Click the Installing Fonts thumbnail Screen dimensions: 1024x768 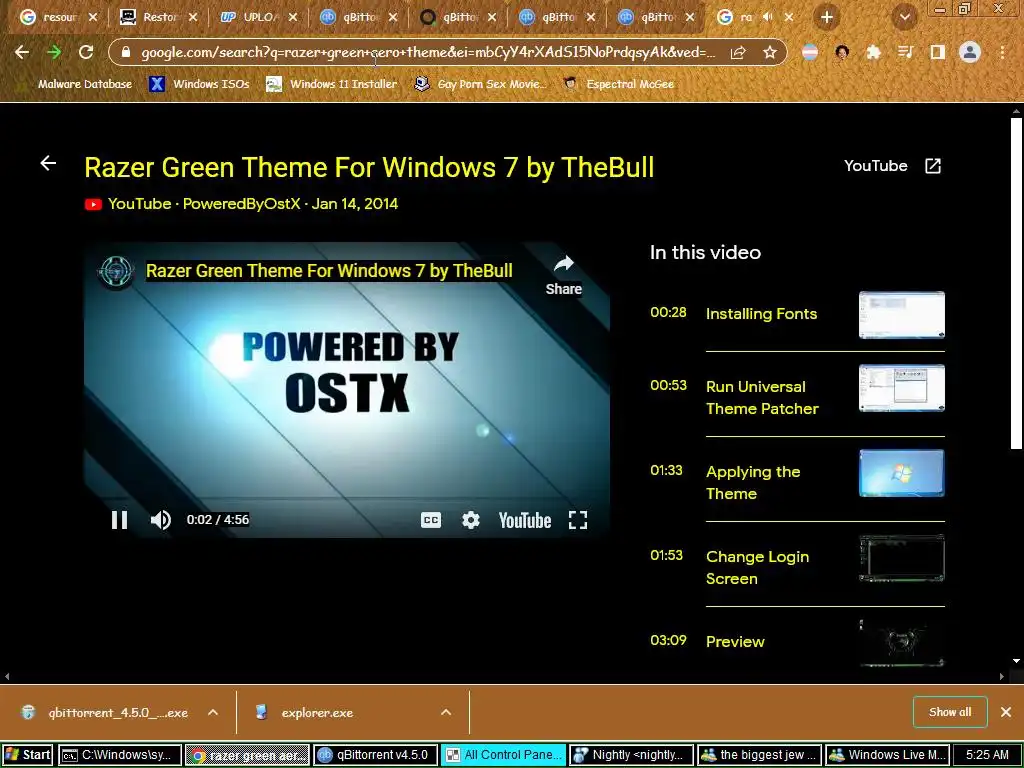coord(902,315)
